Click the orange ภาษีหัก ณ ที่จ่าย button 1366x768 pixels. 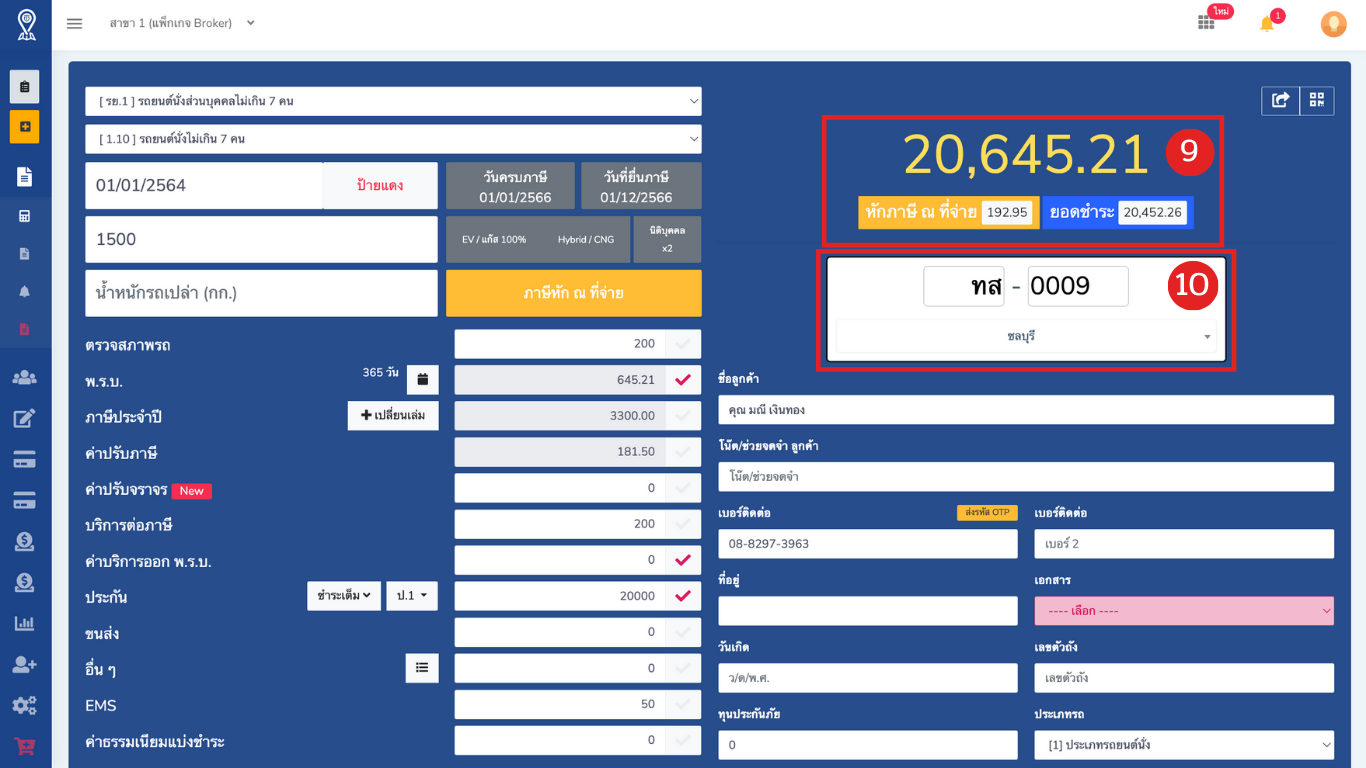574,293
